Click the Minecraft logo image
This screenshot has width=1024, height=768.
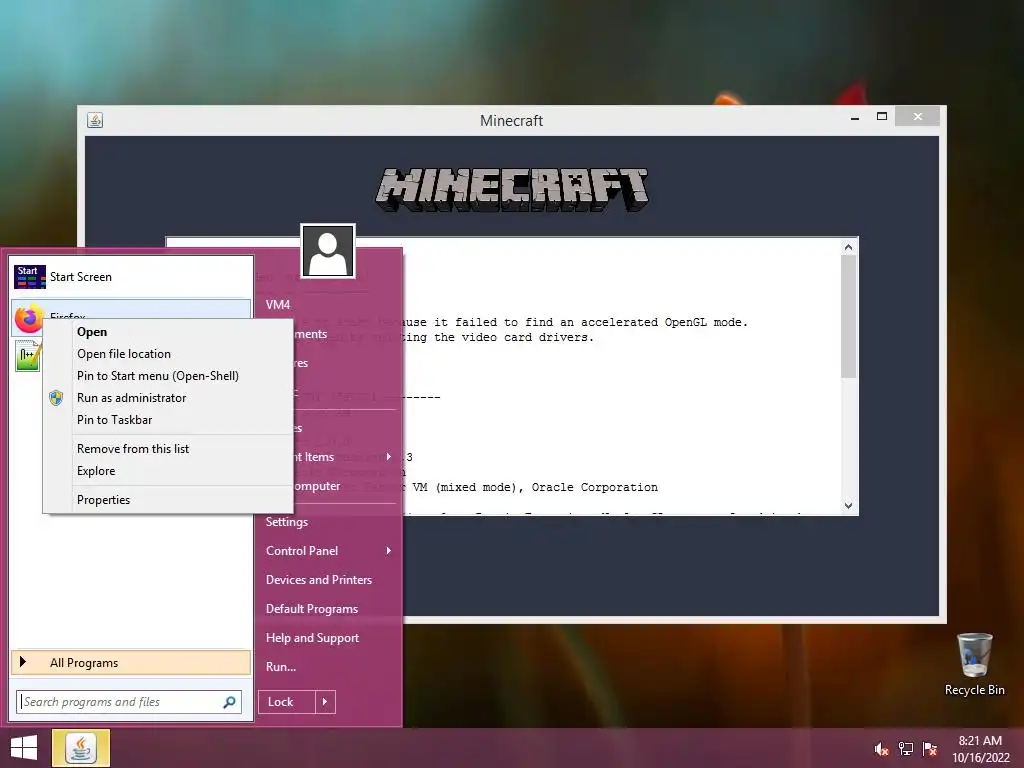[512, 190]
